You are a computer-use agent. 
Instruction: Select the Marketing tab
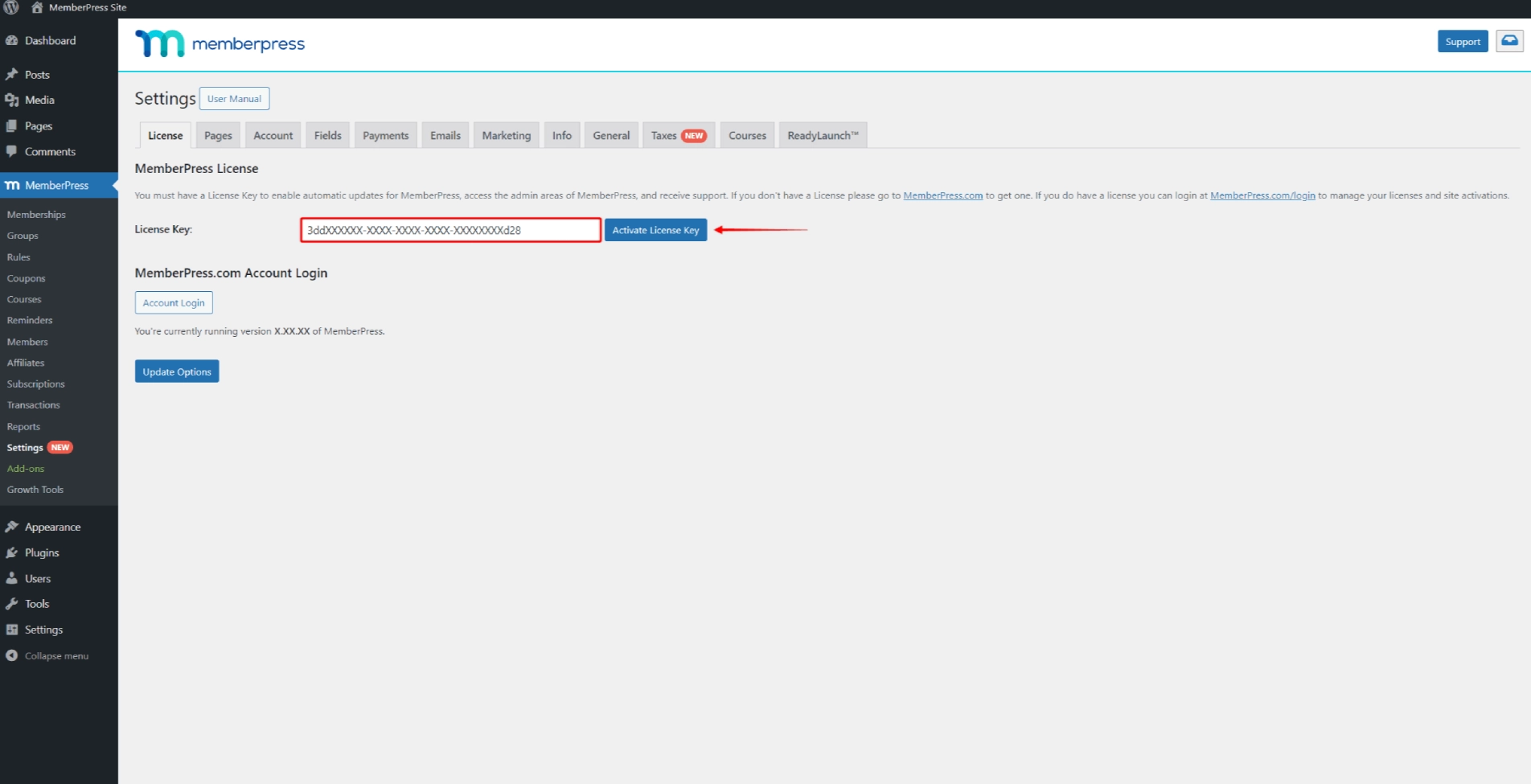pyautogui.click(x=507, y=135)
